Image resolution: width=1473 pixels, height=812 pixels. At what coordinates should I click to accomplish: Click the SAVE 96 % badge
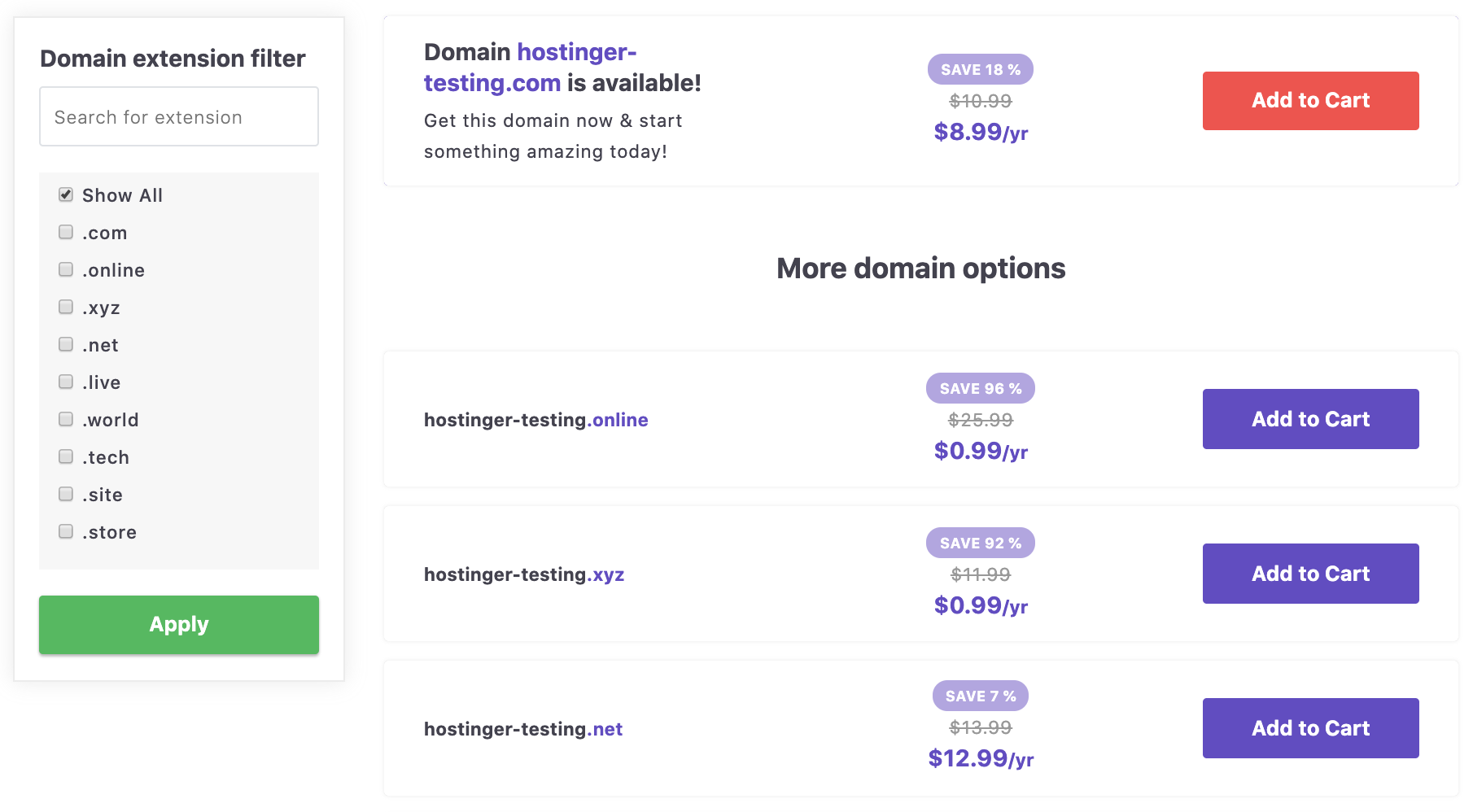click(x=980, y=389)
